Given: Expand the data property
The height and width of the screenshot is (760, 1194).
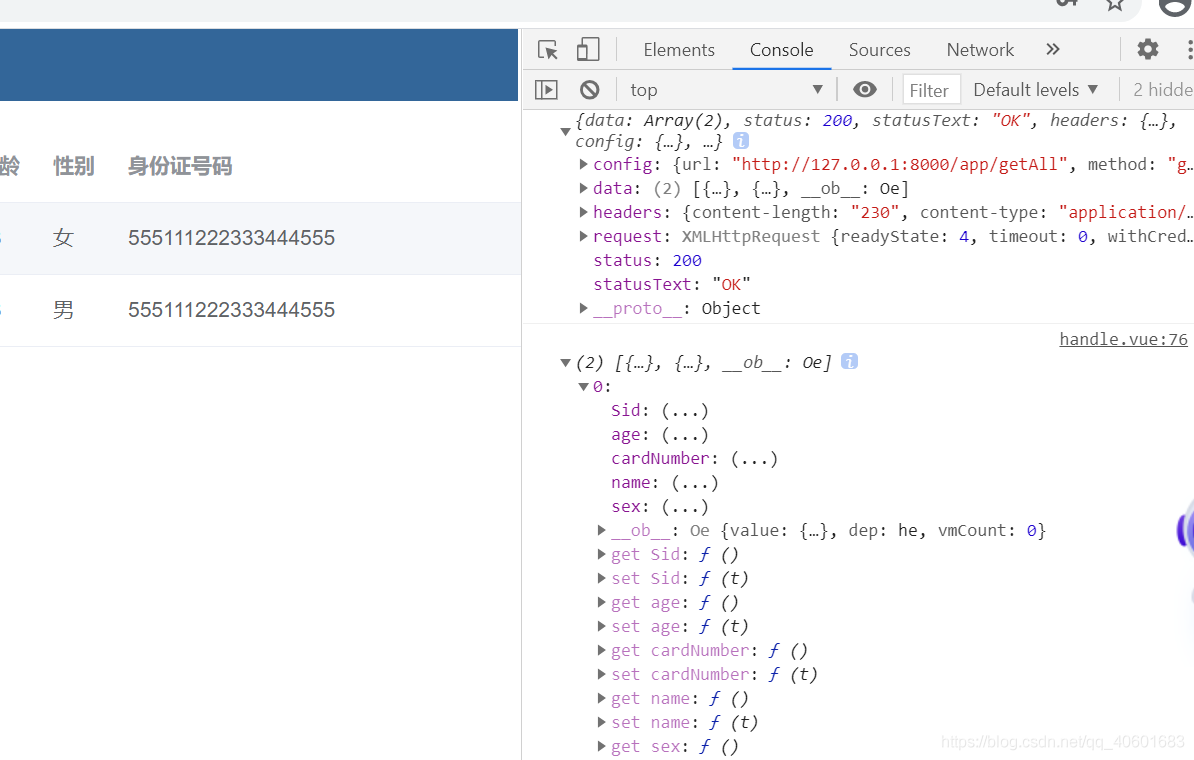Looking at the screenshot, I should click(x=583, y=188).
